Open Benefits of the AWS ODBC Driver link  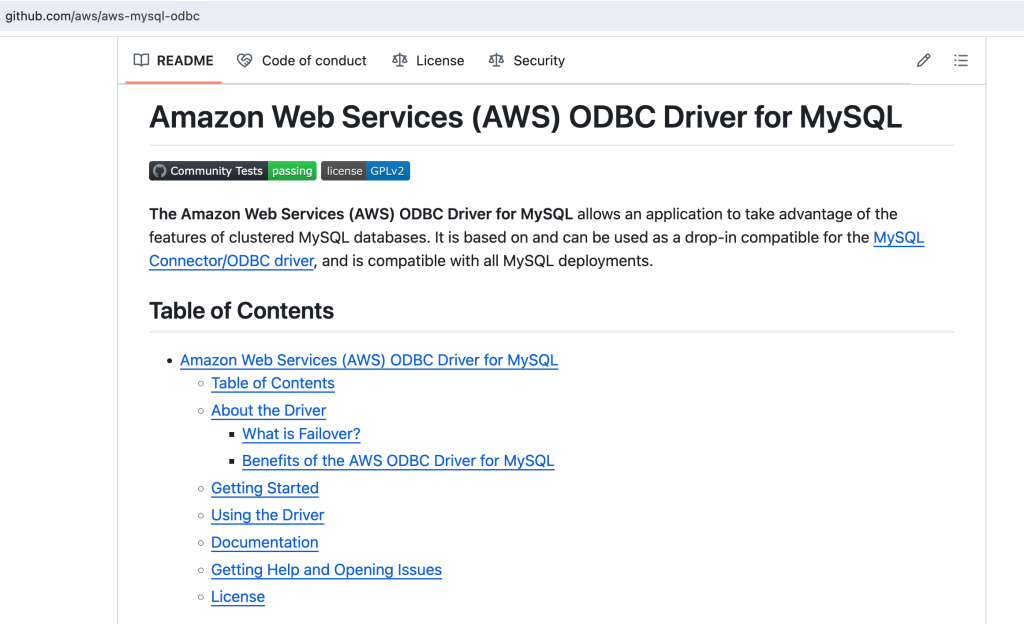point(398,461)
